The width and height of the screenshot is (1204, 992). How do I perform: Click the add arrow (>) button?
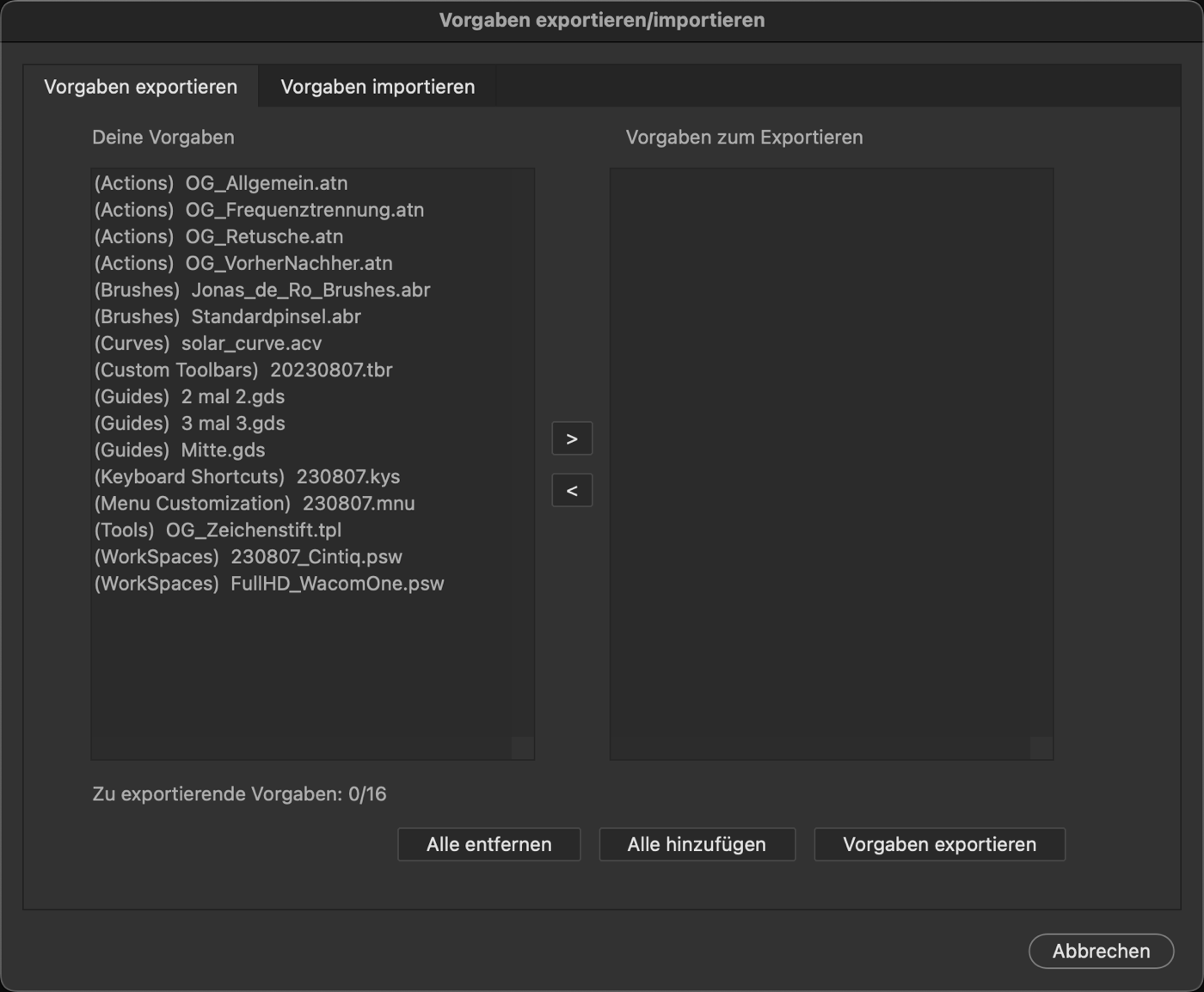click(x=572, y=439)
